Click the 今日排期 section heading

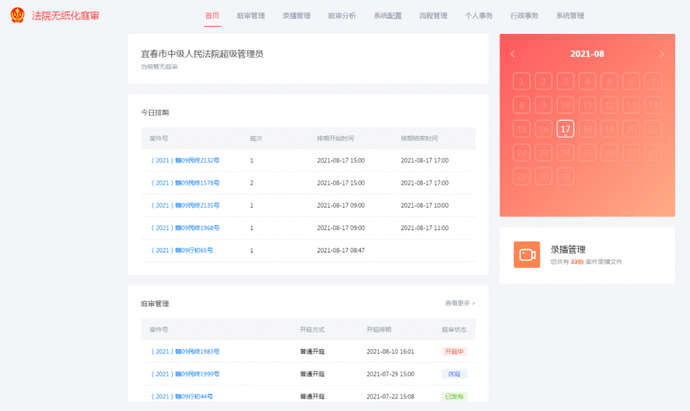pyautogui.click(x=155, y=113)
